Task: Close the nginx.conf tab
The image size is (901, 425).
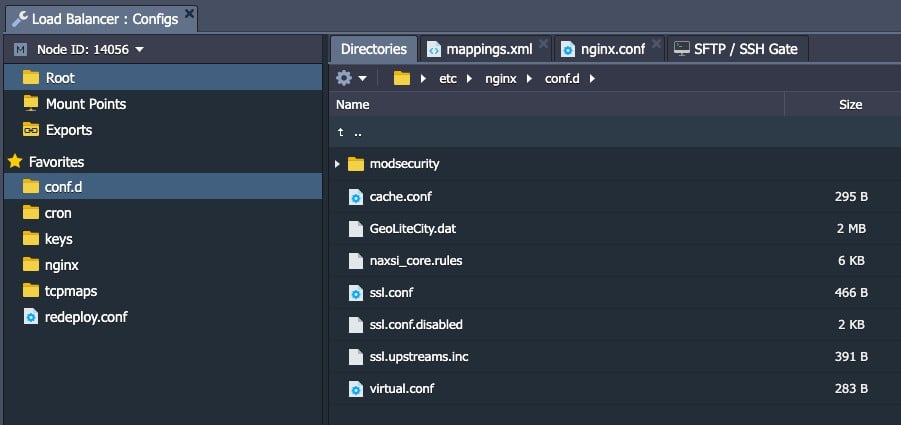Action: pos(656,44)
